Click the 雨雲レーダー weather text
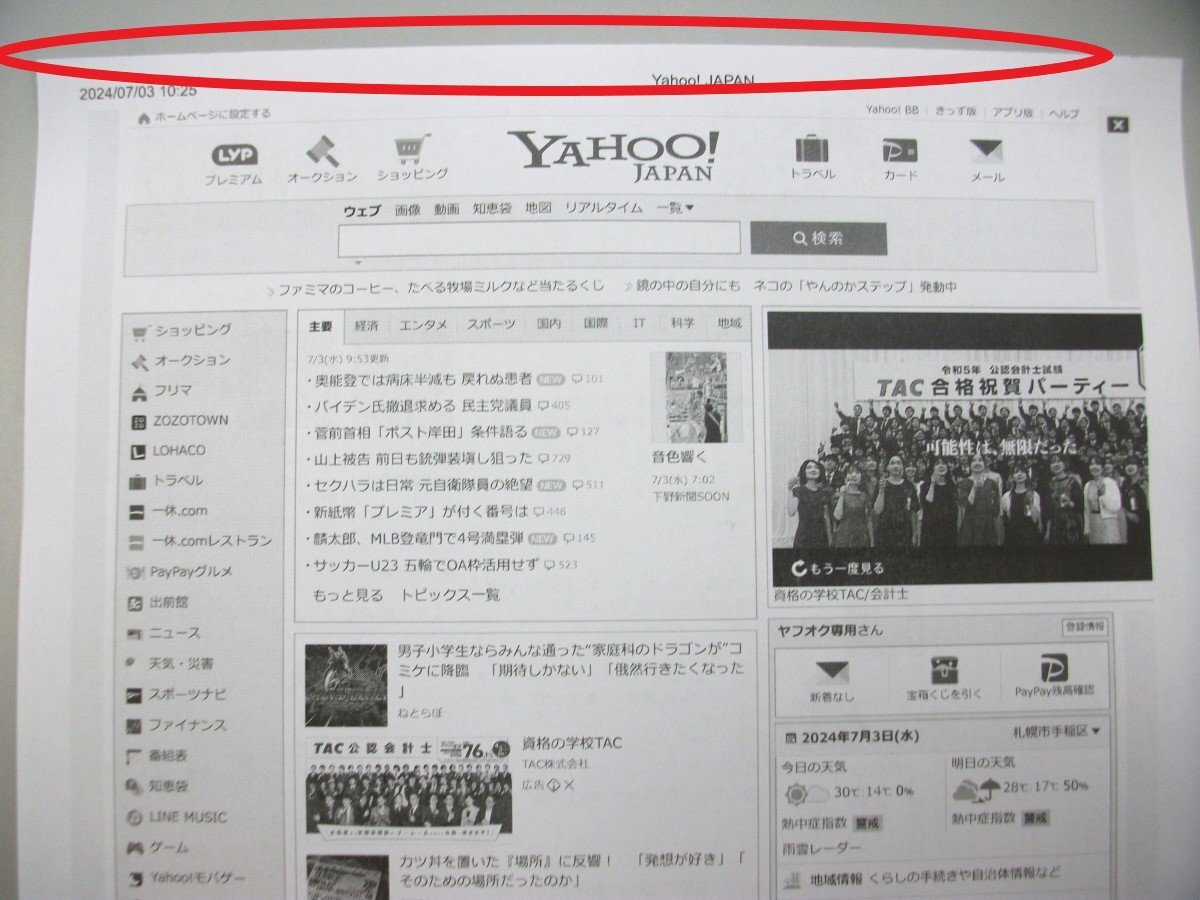 [820, 849]
